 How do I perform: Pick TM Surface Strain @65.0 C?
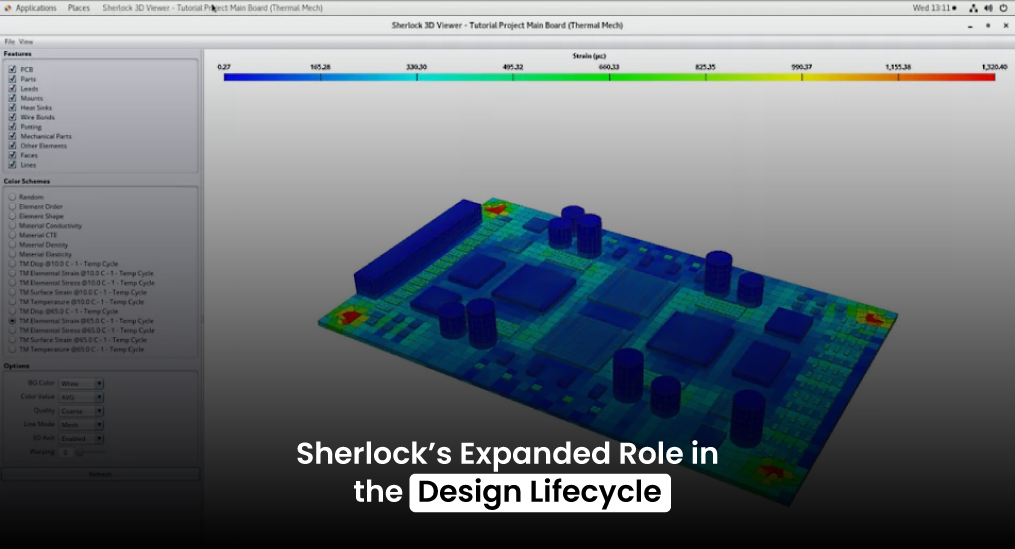click(x=12, y=340)
